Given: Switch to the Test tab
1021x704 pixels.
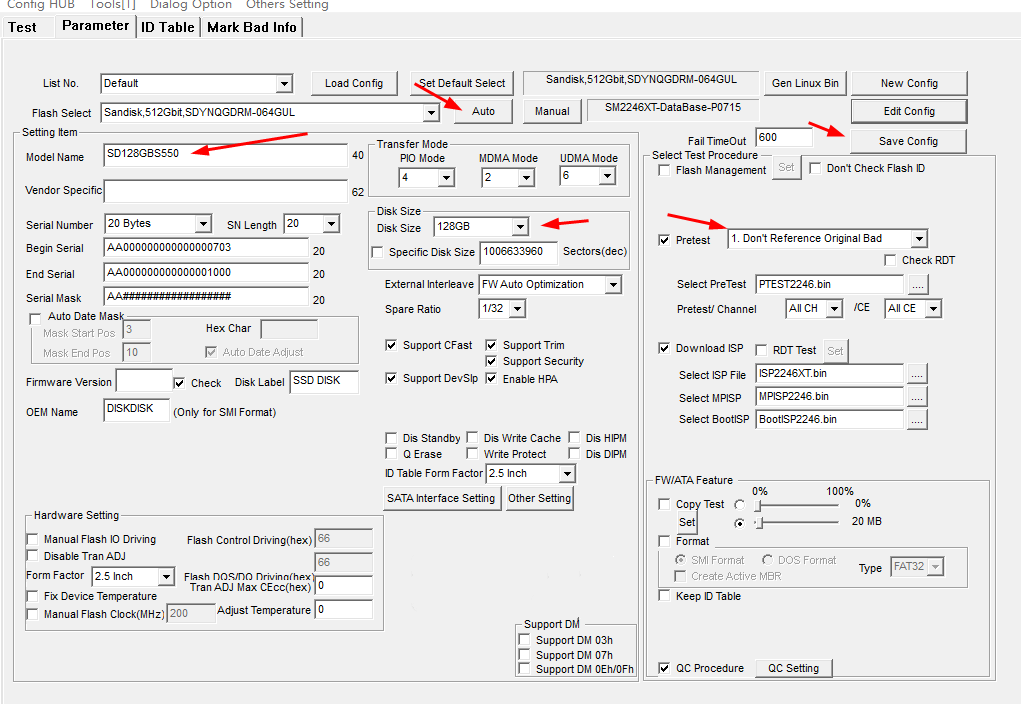Looking at the screenshot, I should (22, 27).
